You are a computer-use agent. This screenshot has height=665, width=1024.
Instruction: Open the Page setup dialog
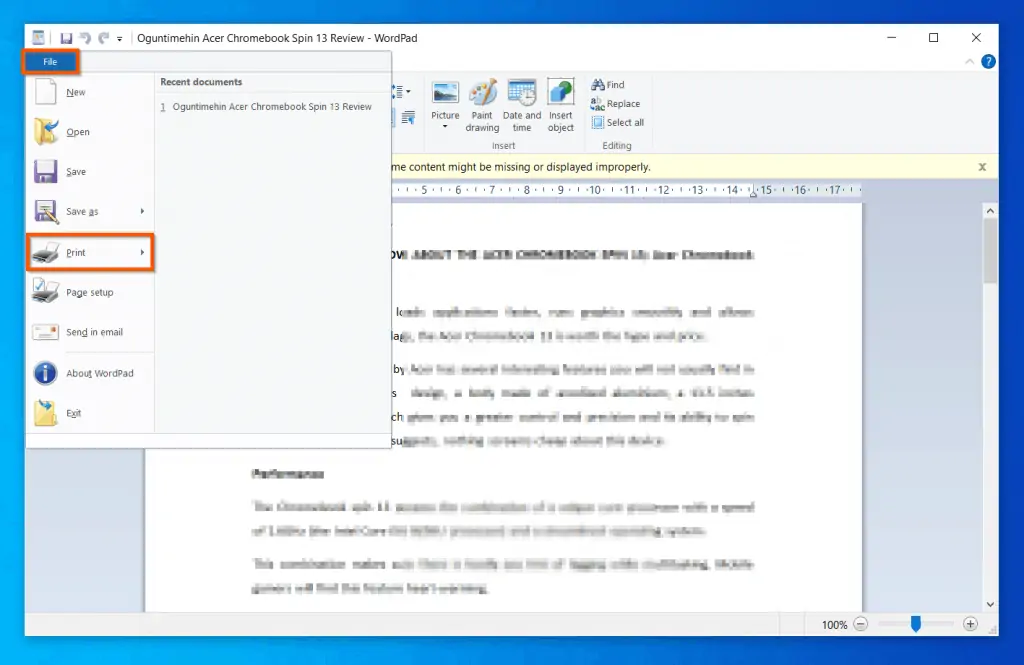tap(88, 292)
